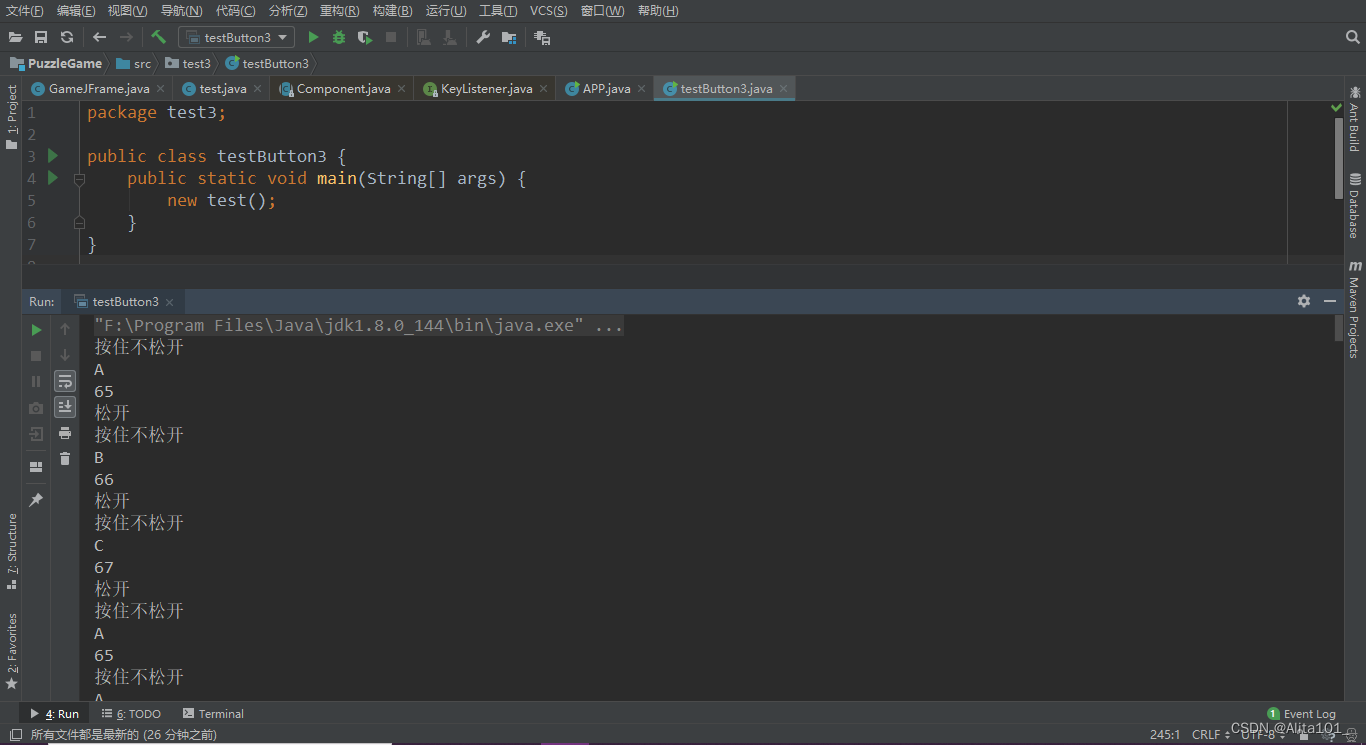The image size is (1366, 745).
Task: Open UTF-8 encoding selector
Action: 1263,735
